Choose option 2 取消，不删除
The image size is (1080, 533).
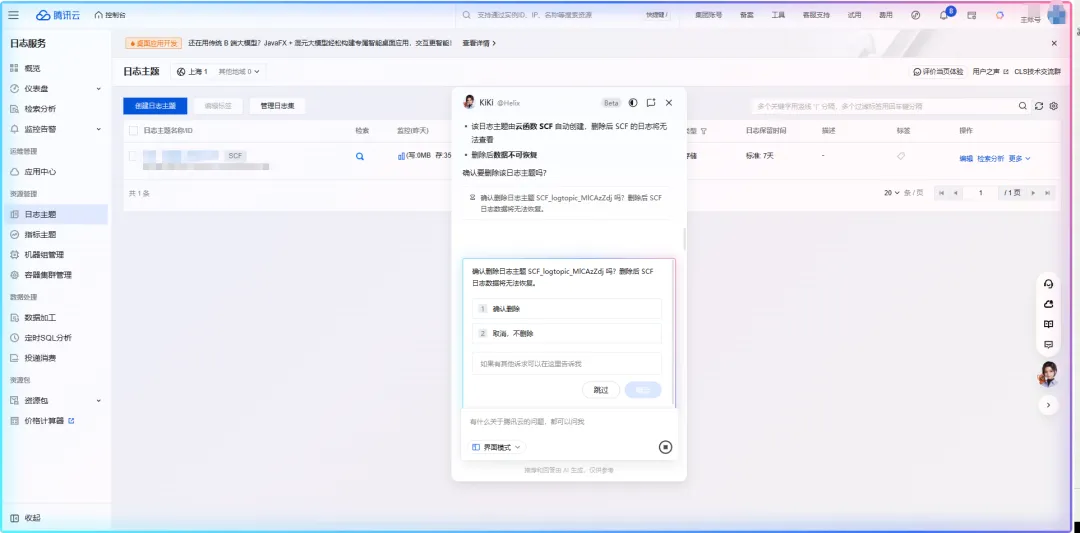[x=567, y=333]
